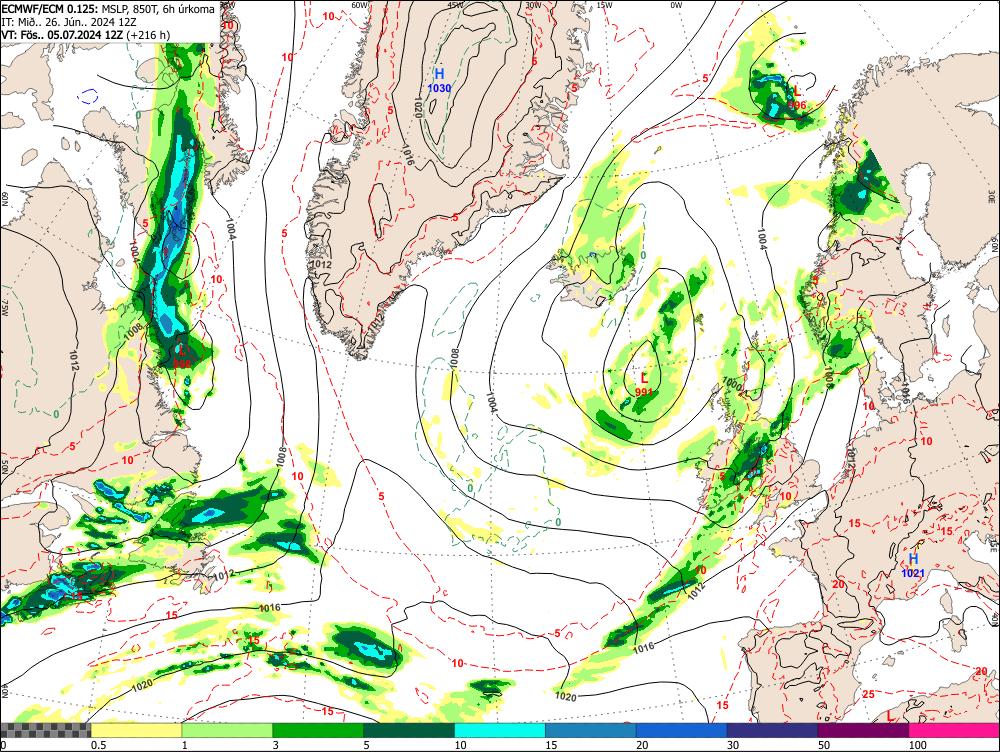The image size is (1000, 752).
Task: Click the '1021' high pressure value
Action: (x=913, y=573)
